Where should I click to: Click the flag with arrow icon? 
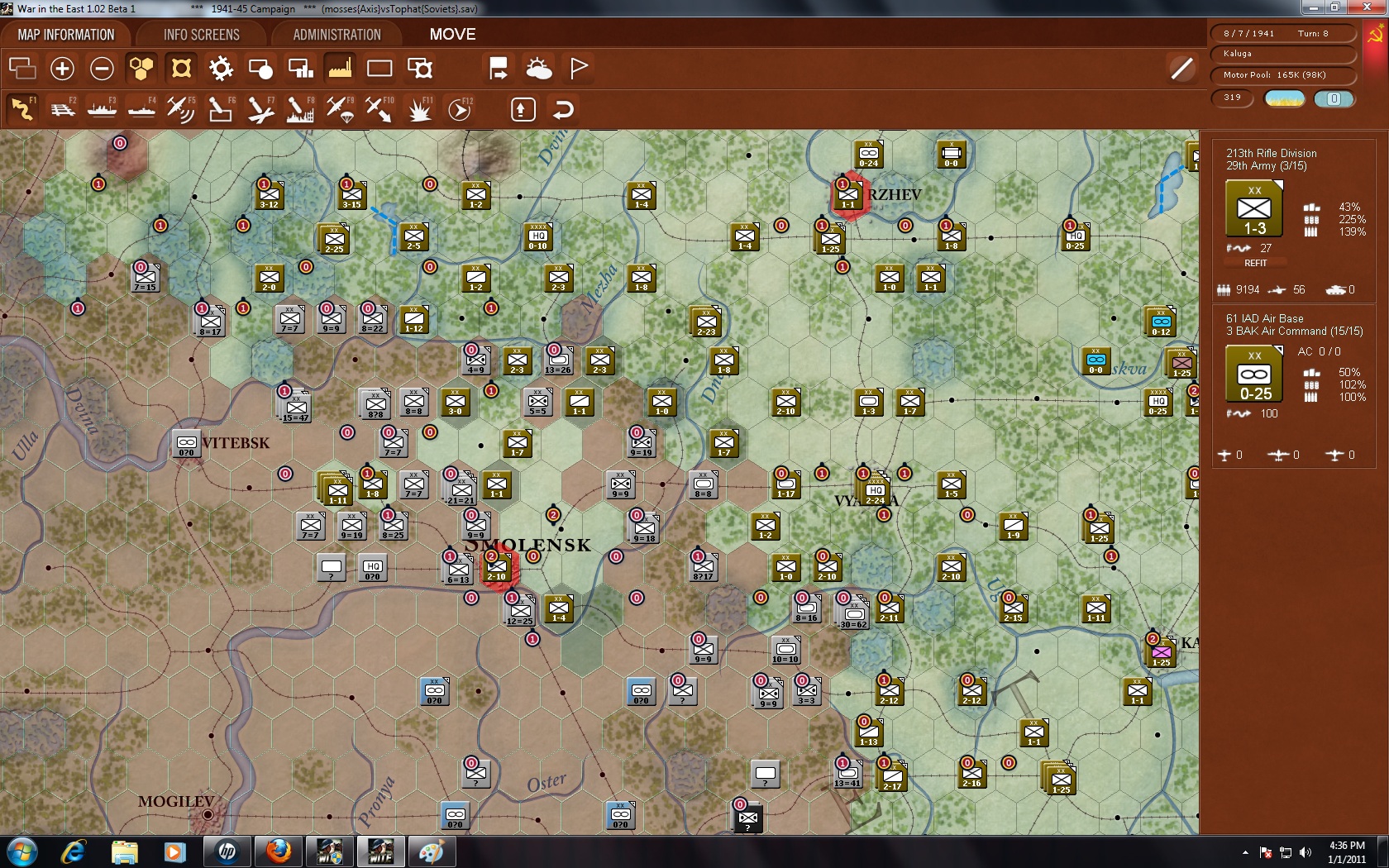coord(499,68)
